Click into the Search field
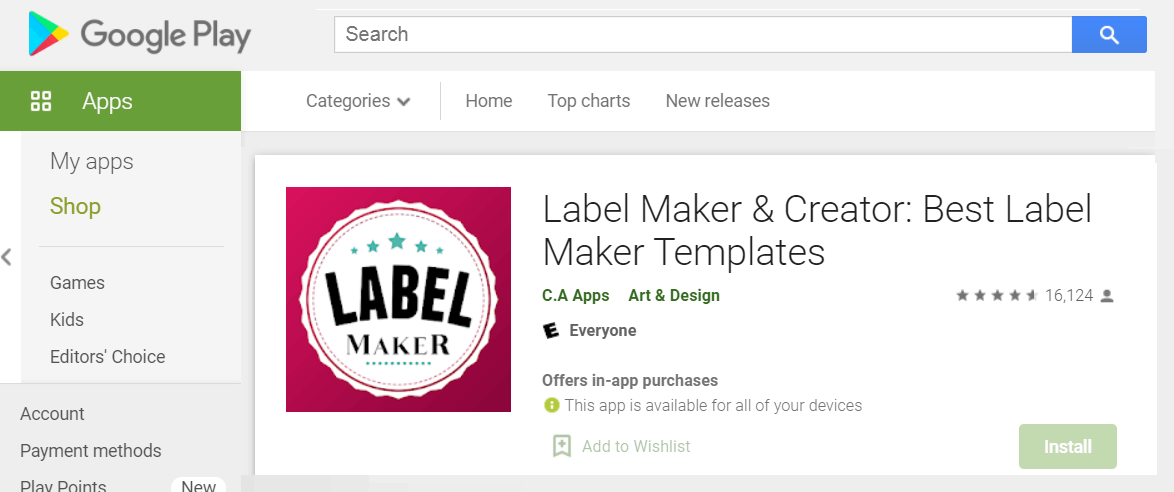 click(703, 34)
